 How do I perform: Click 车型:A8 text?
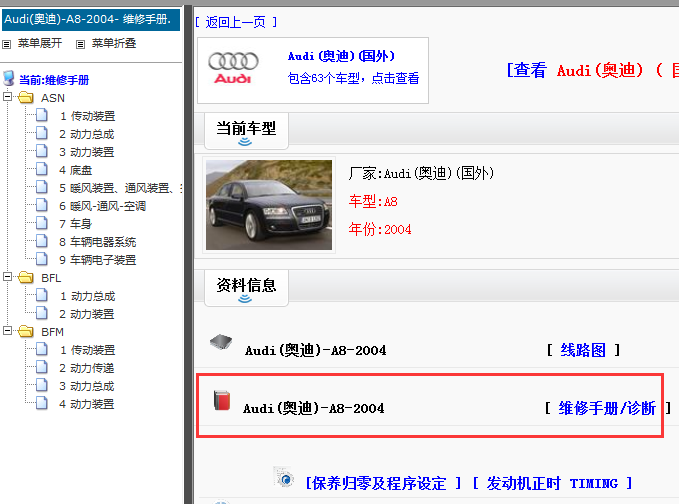[x=373, y=202]
